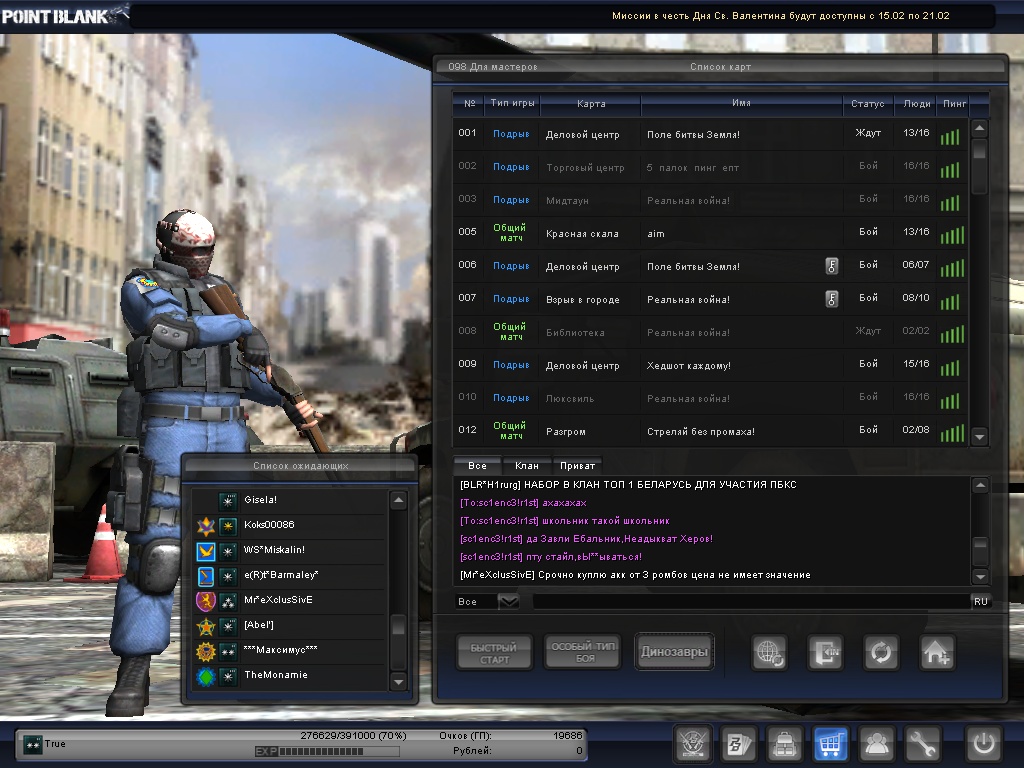Open the shop via shopping cart icon
Screen dimensions: 1024x768
[830, 743]
